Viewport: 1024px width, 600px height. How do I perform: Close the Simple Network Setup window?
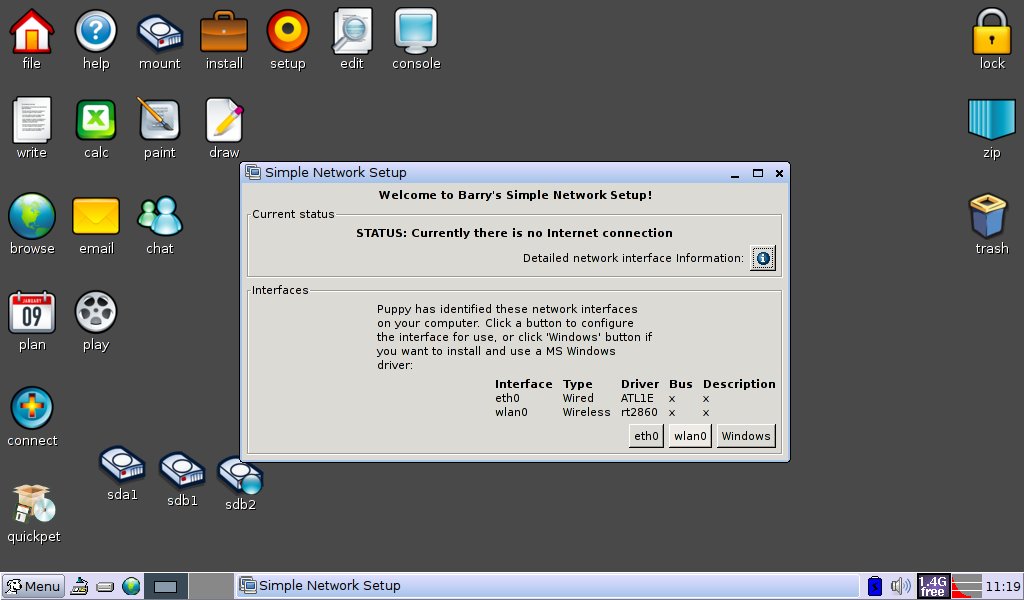779,173
